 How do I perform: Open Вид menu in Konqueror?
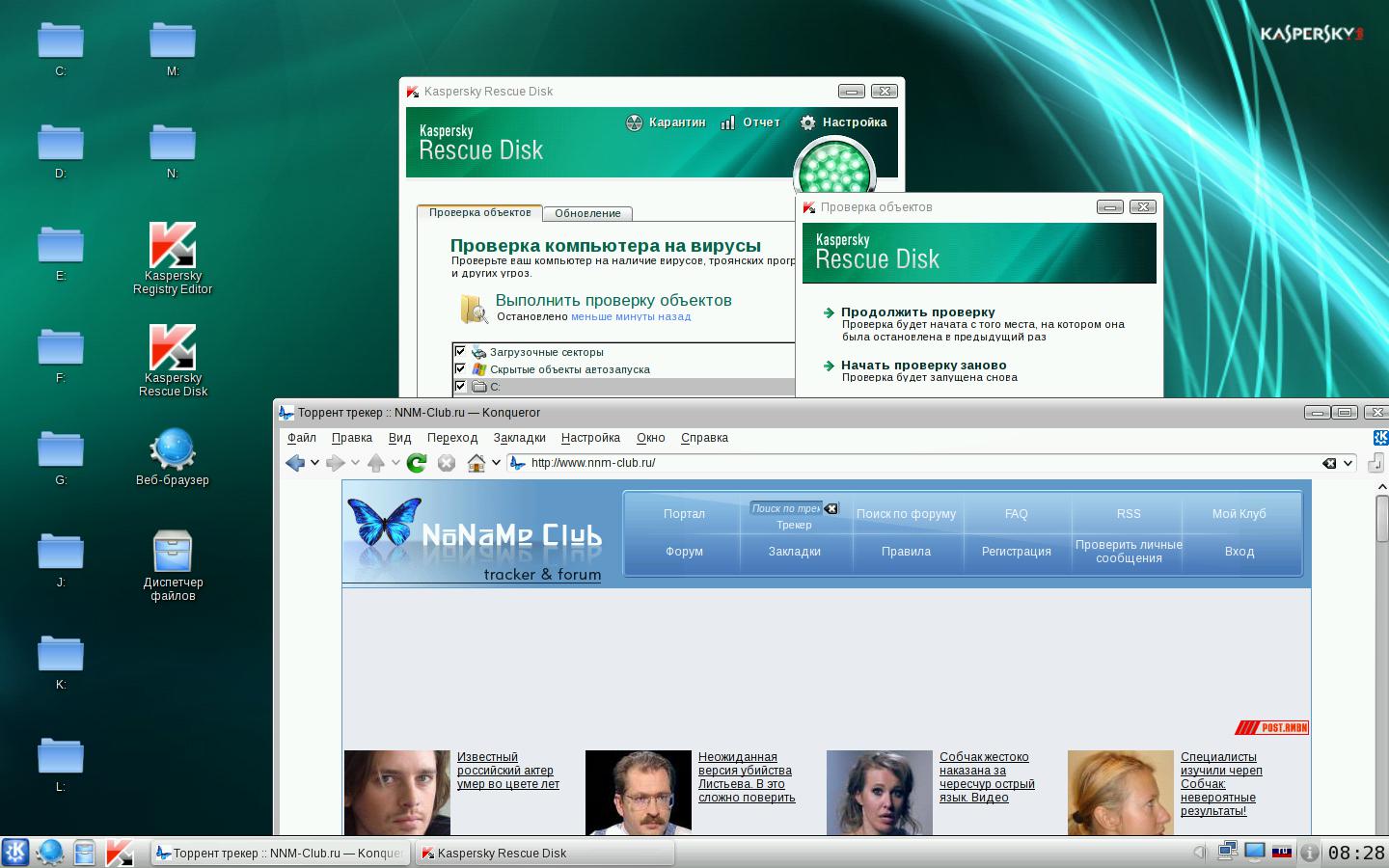[x=399, y=438]
